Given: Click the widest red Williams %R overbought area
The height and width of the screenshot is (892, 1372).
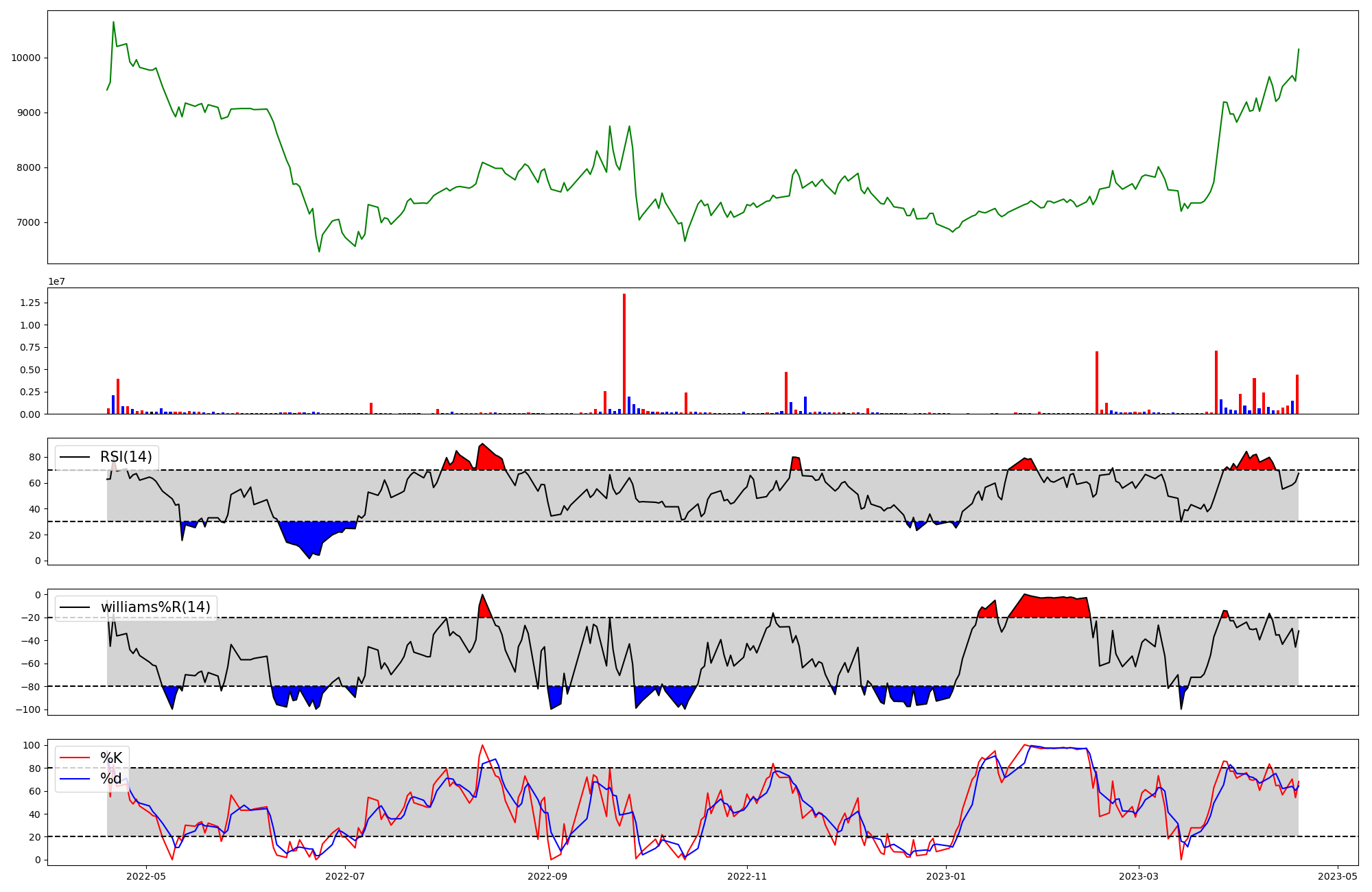Looking at the screenshot, I should [1050, 607].
